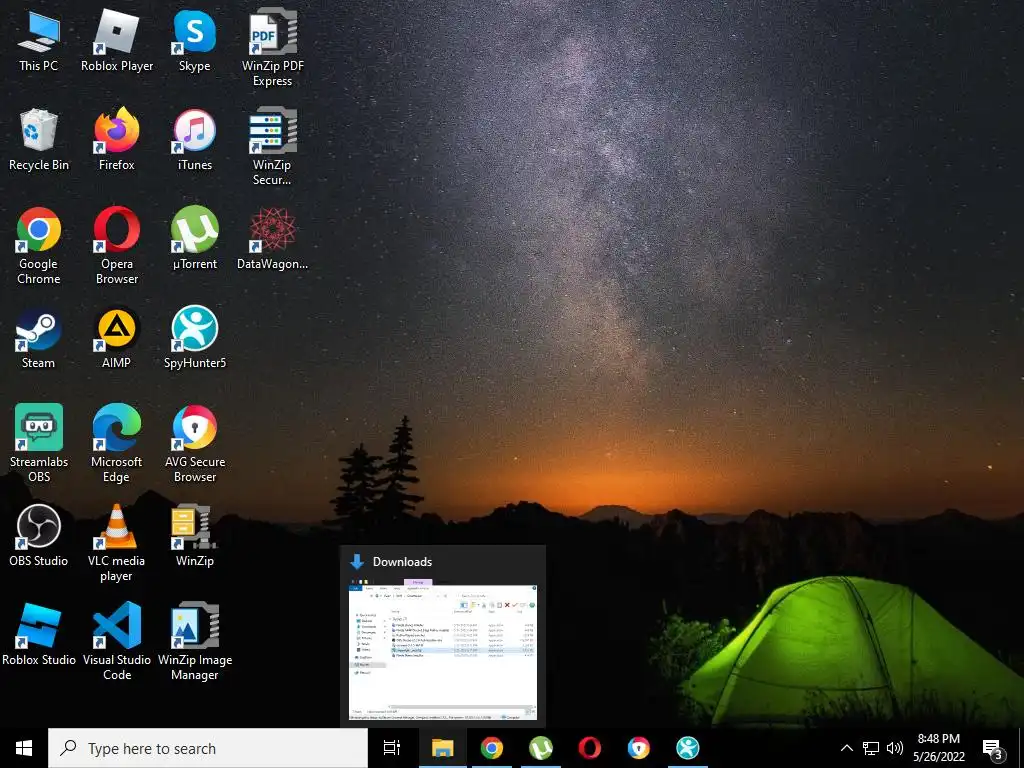
Task: Click File Explorer on the taskbar
Action: [x=442, y=748]
